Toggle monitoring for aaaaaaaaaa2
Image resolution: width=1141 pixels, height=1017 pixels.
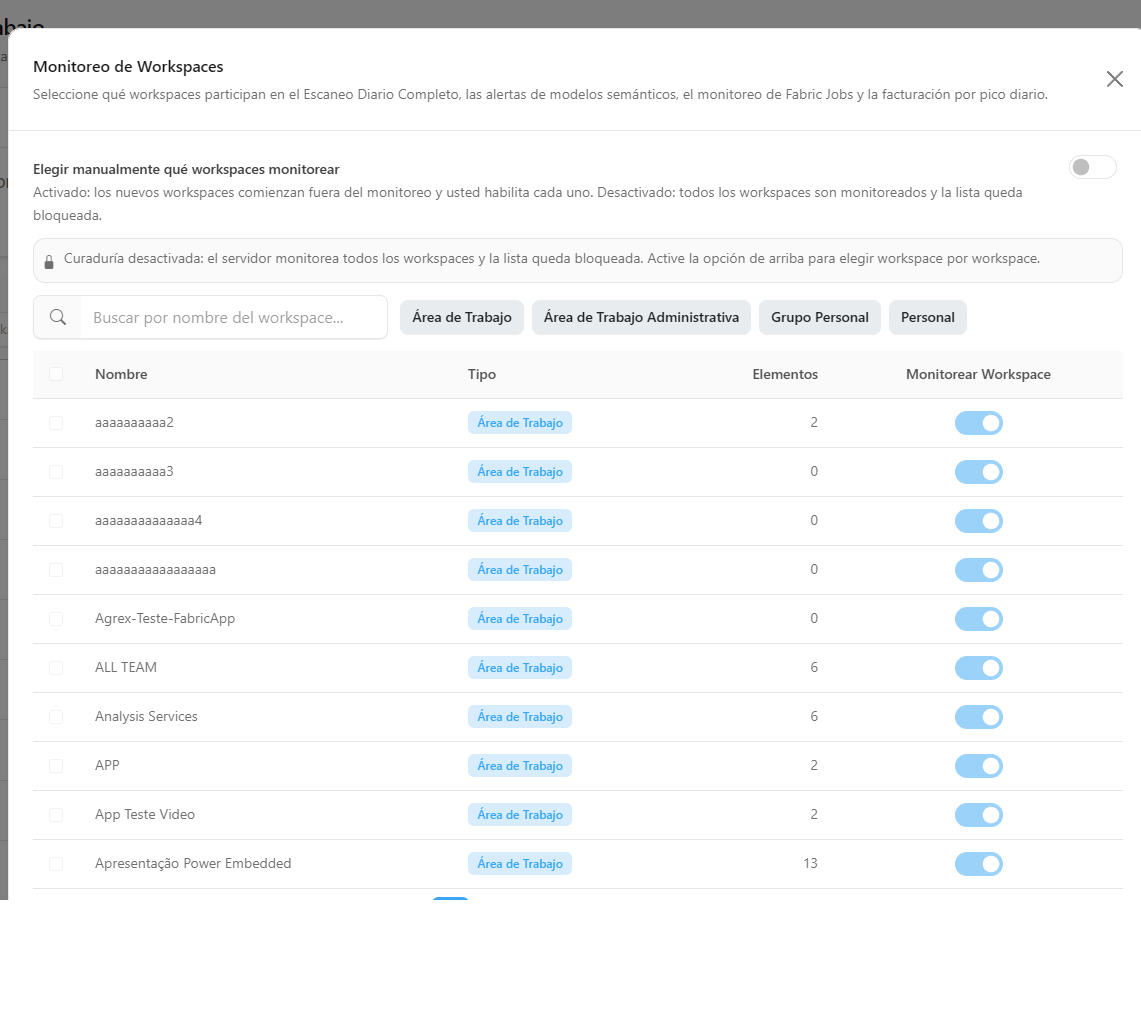pos(979,423)
